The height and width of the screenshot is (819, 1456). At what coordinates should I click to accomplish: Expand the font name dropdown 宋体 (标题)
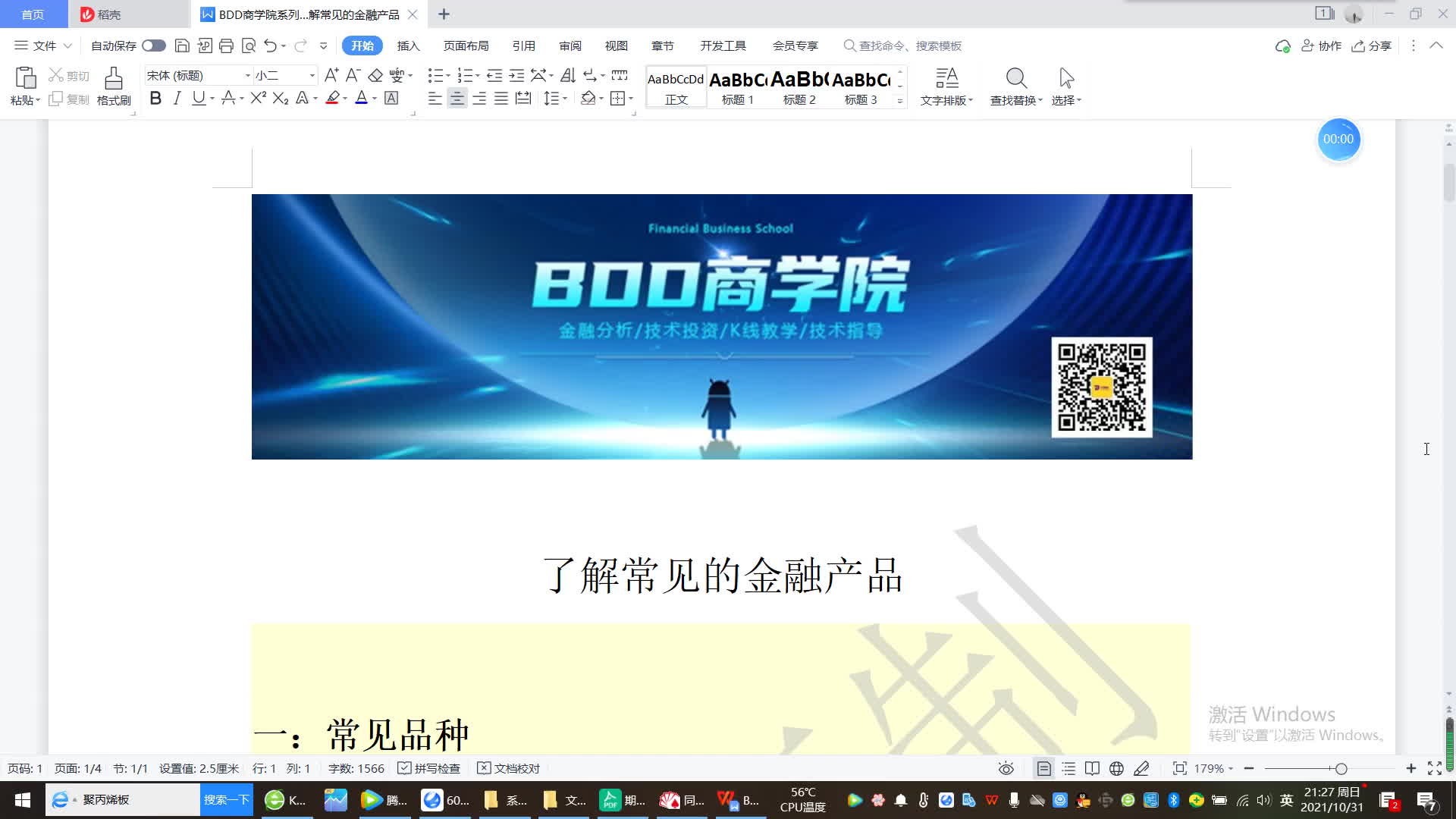click(x=247, y=76)
